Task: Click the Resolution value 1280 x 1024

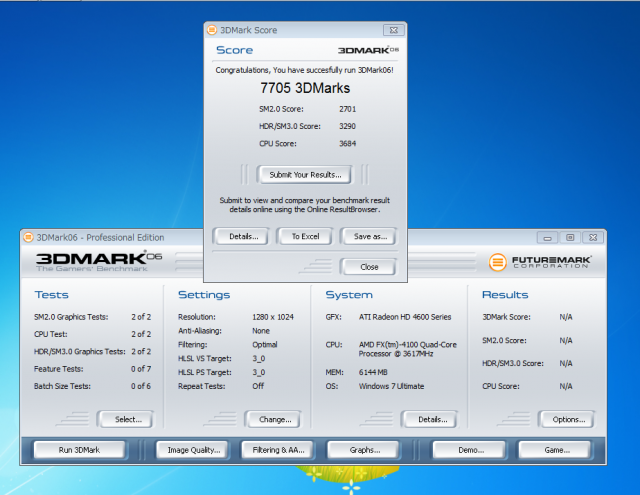Action: pyautogui.click(x=273, y=317)
